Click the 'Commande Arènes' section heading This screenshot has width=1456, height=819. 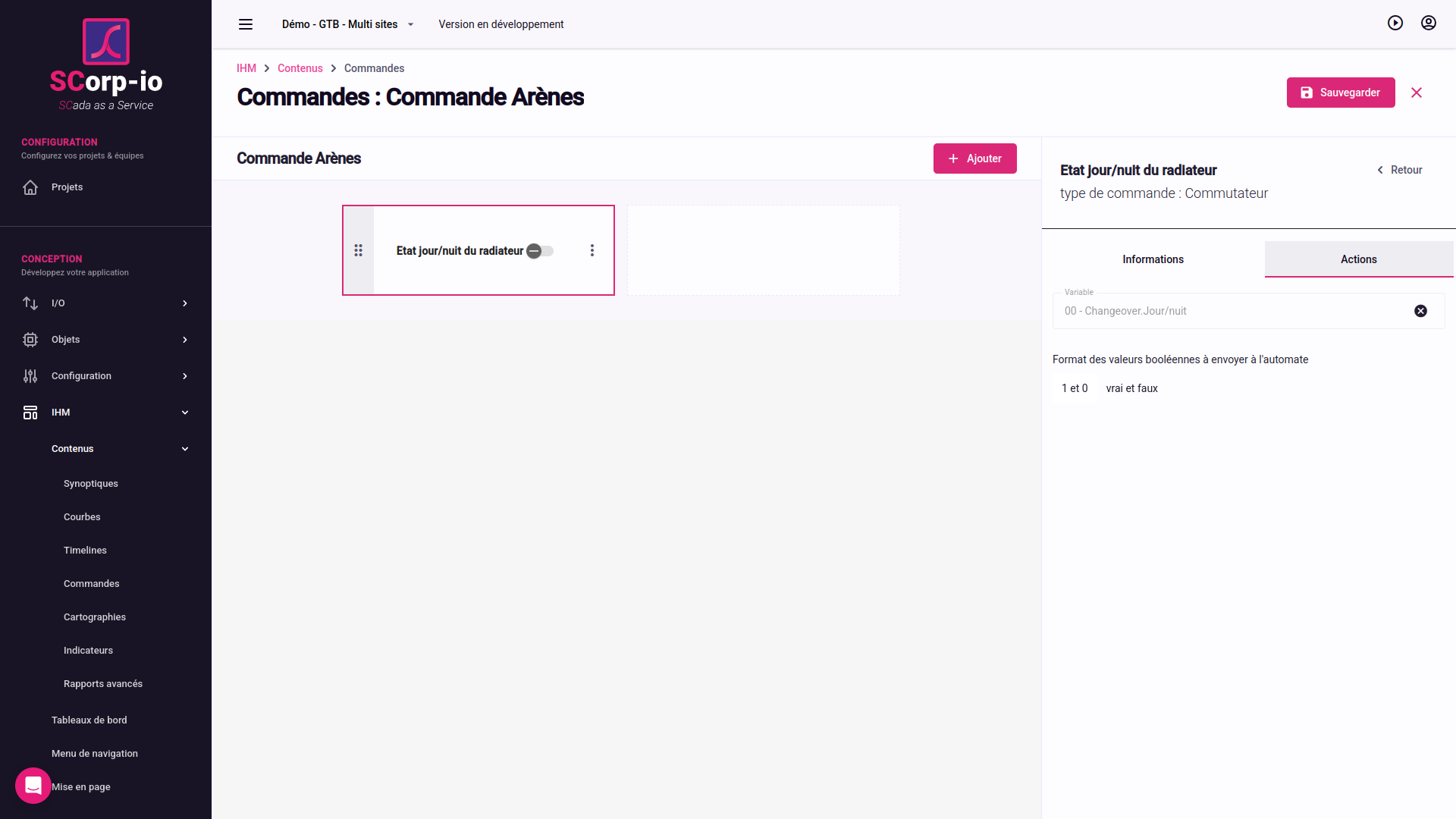(x=299, y=158)
